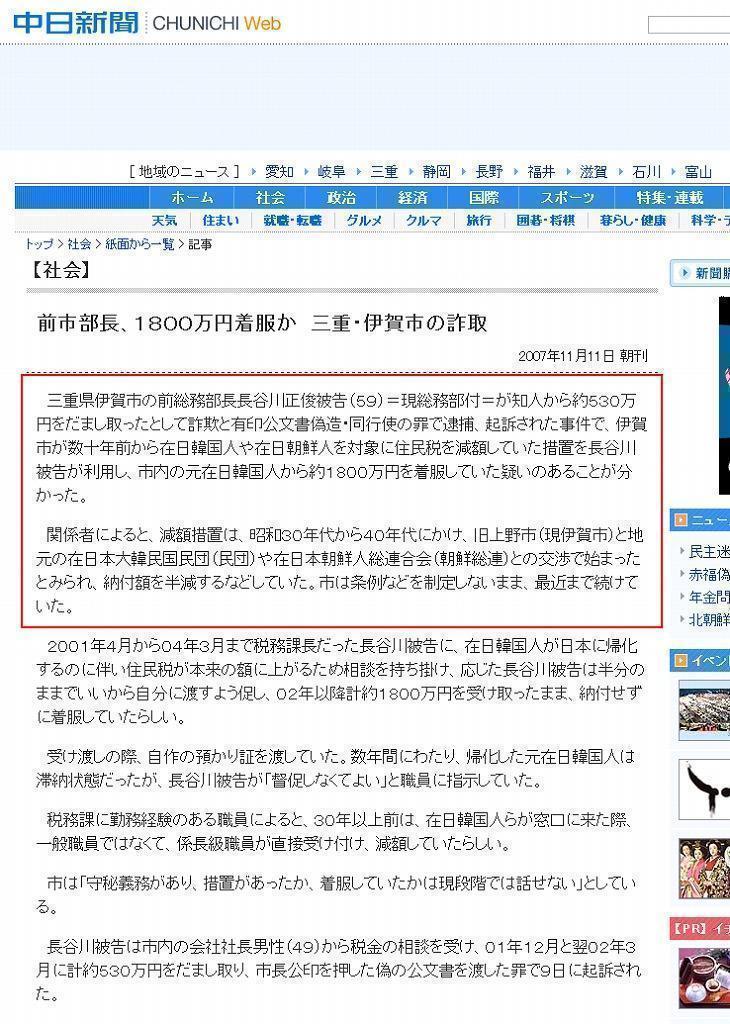Click the 中日新聞 logo
Screen dimensions: 730x1024
tap(76, 22)
